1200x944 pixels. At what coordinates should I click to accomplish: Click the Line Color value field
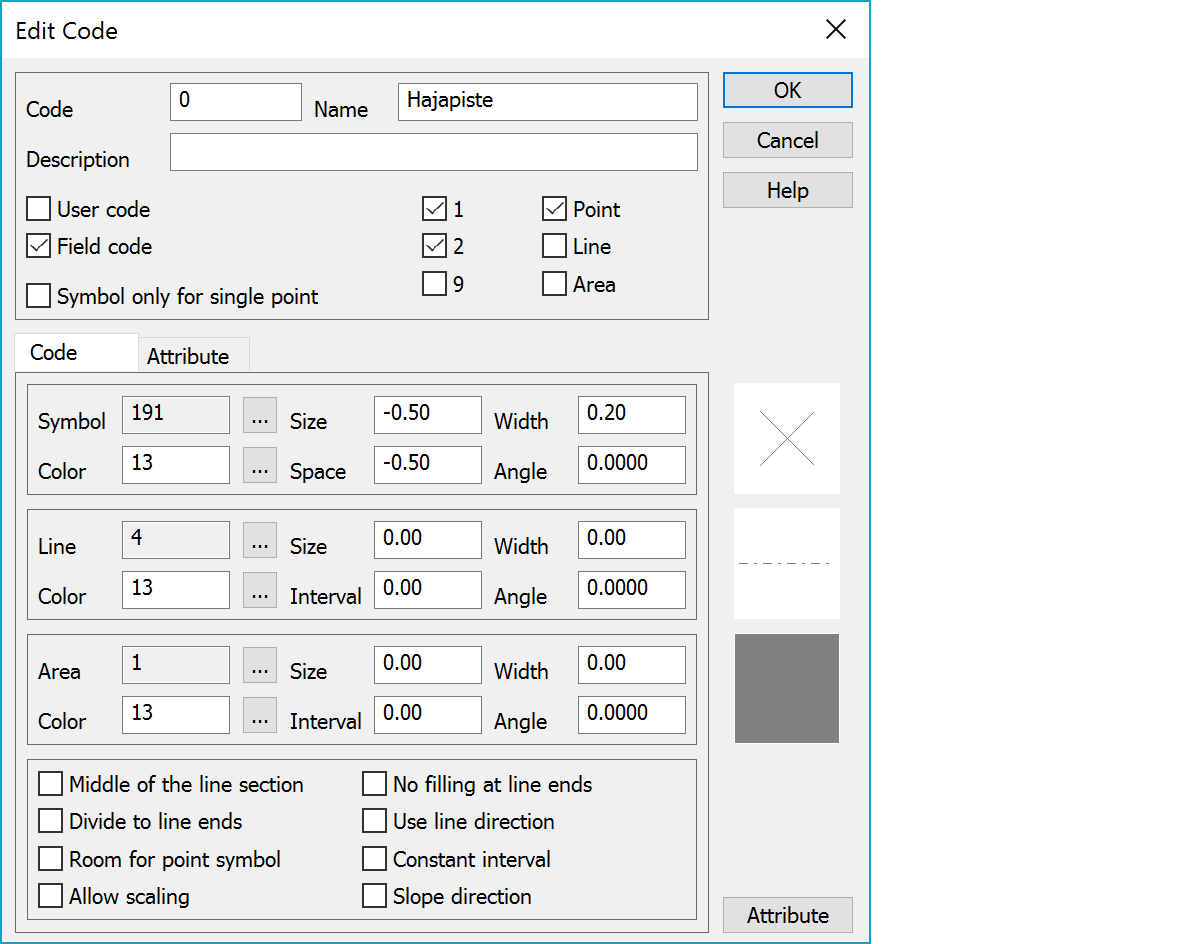point(176,590)
